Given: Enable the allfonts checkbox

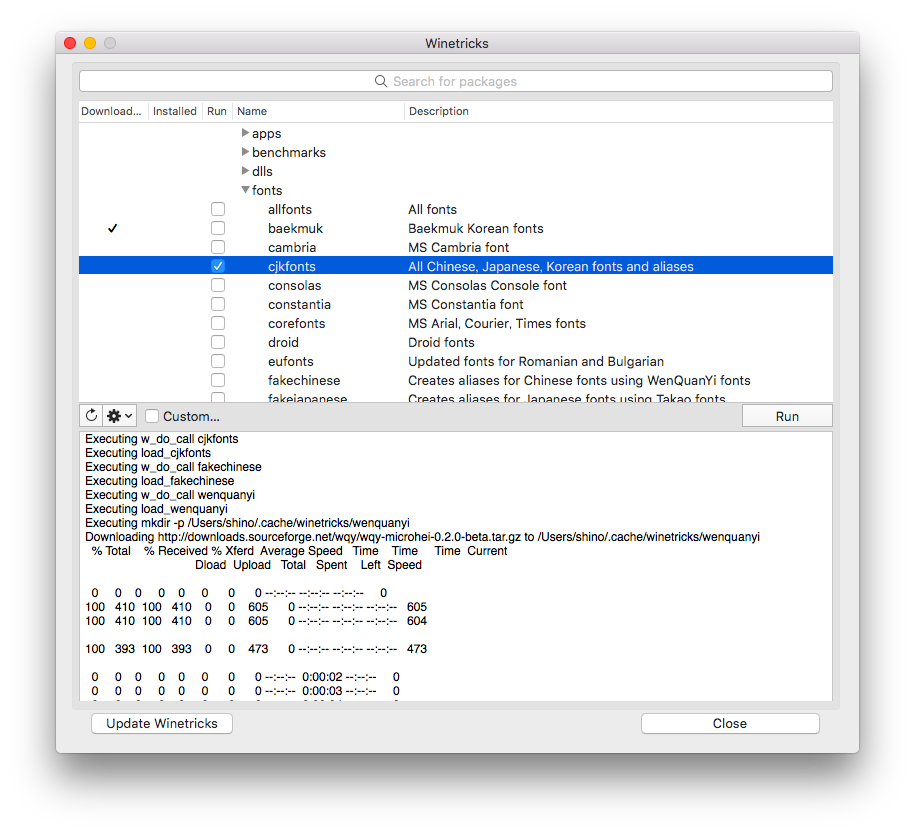Looking at the screenshot, I should tap(217, 208).
